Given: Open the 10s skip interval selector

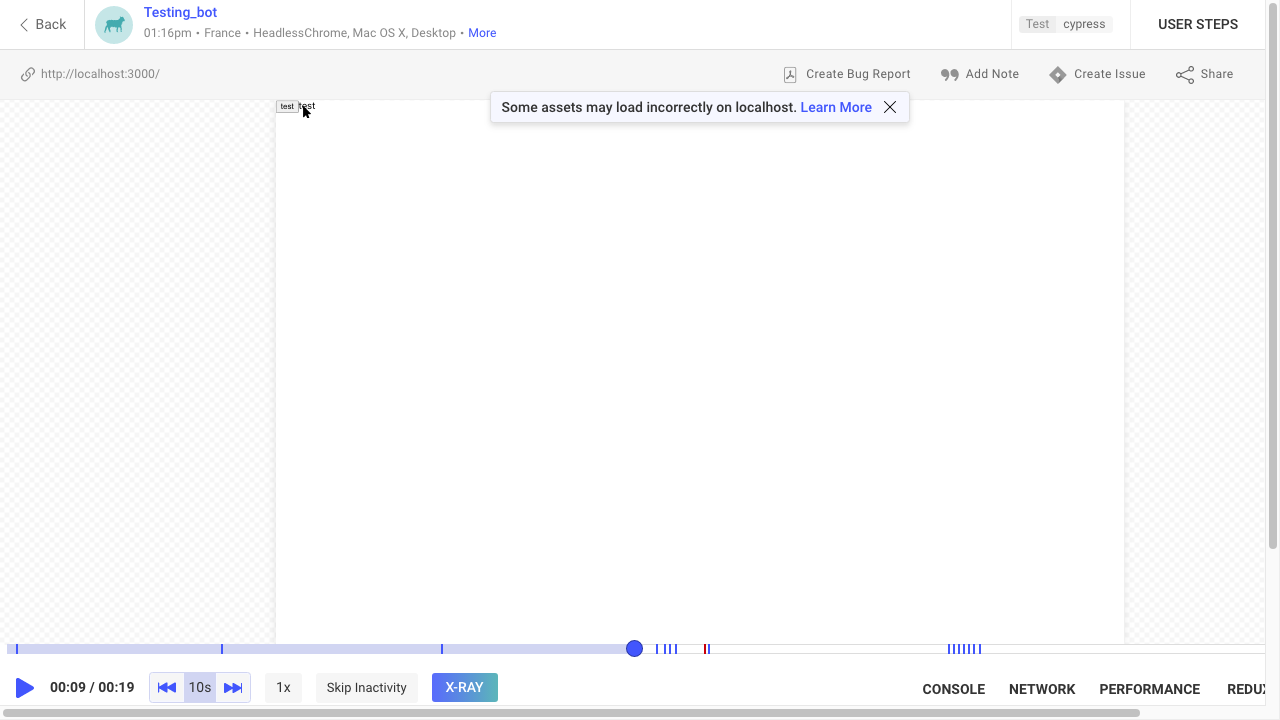Looking at the screenshot, I should point(200,688).
